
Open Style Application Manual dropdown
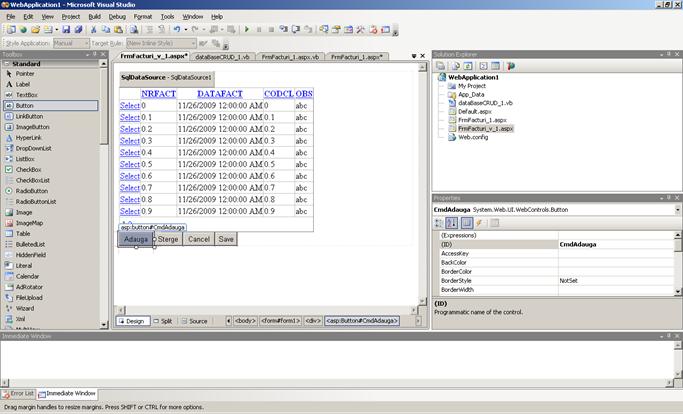click(x=86, y=43)
